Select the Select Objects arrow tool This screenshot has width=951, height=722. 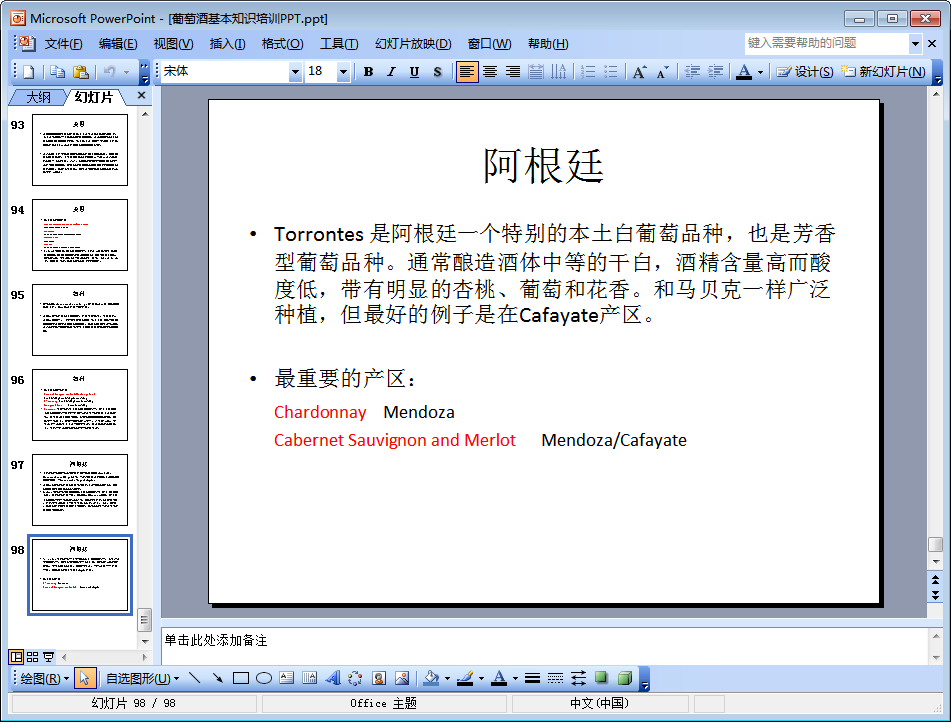coord(84,678)
